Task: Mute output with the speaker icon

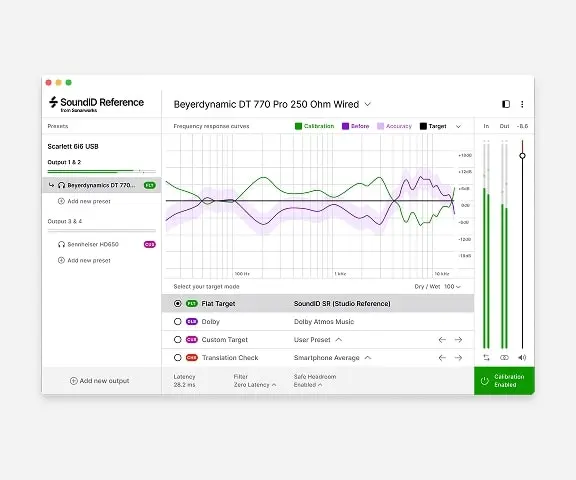Action: click(522, 357)
